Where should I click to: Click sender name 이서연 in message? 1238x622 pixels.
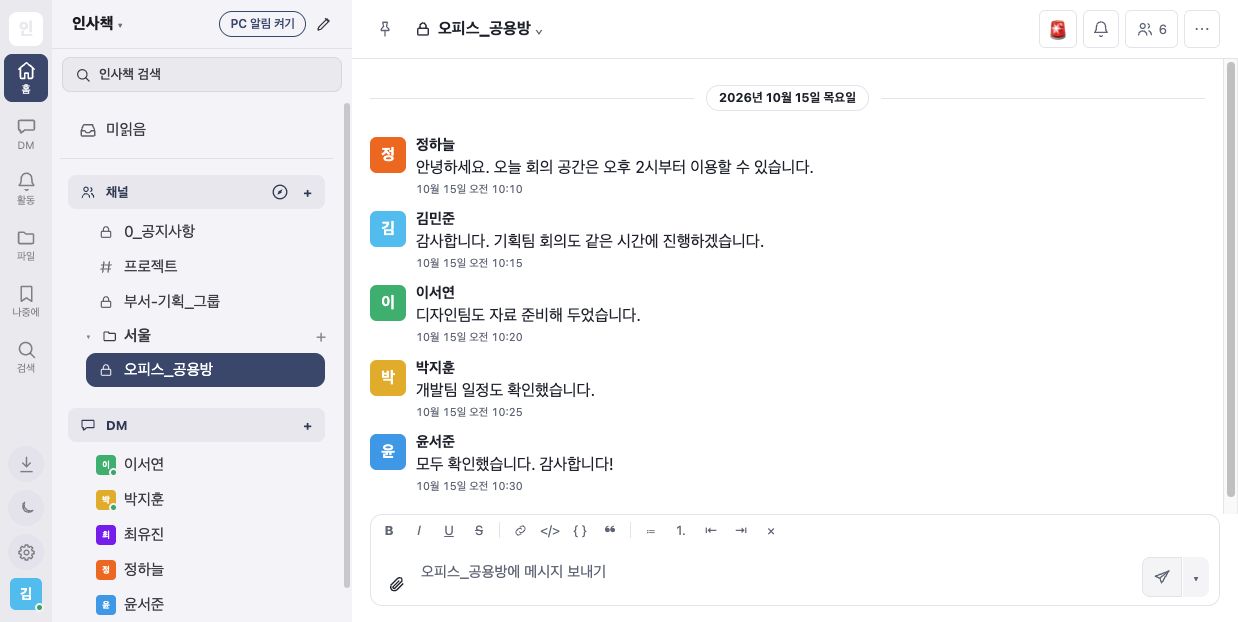435,292
